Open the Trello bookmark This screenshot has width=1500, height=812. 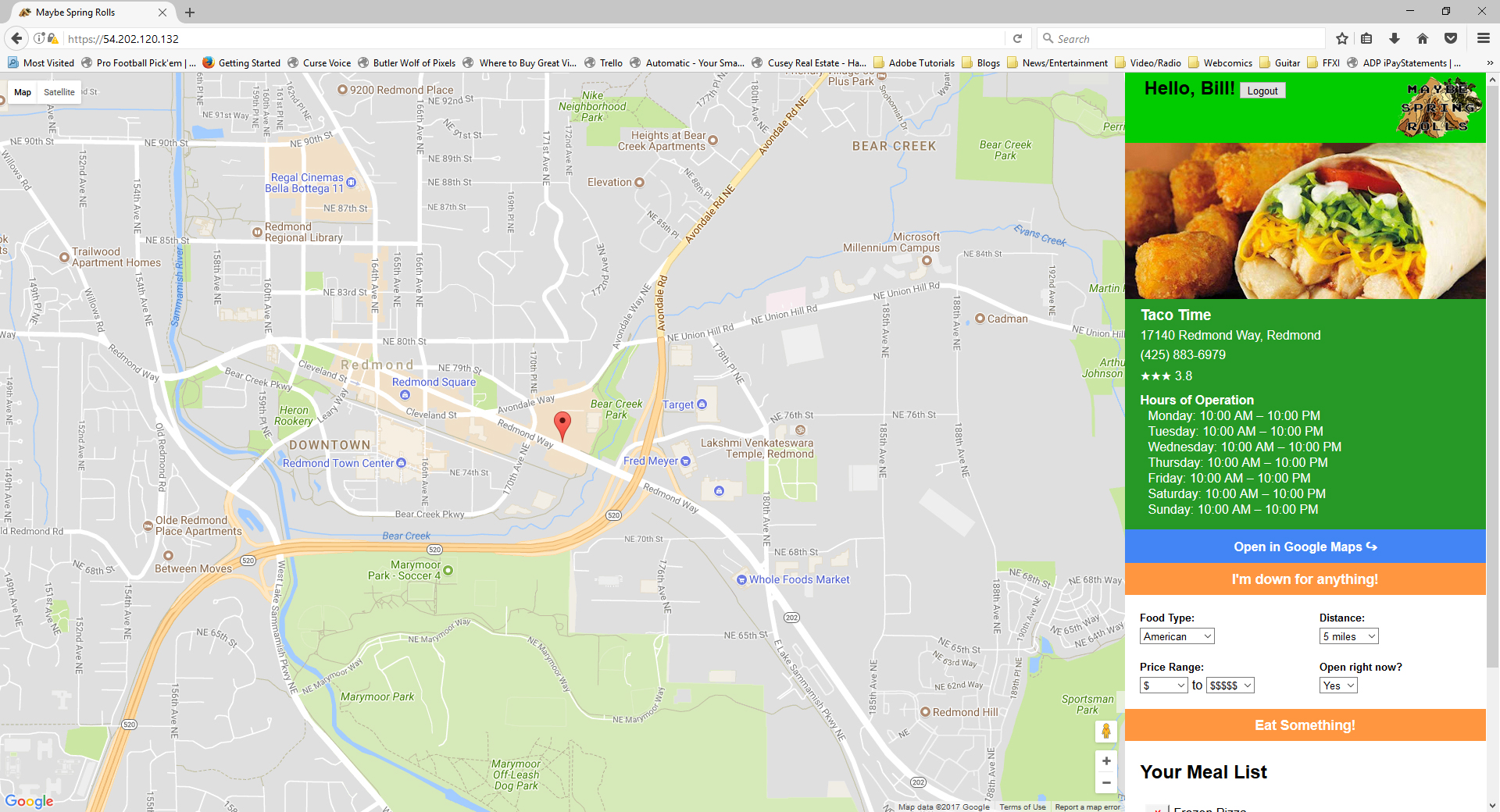(603, 63)
